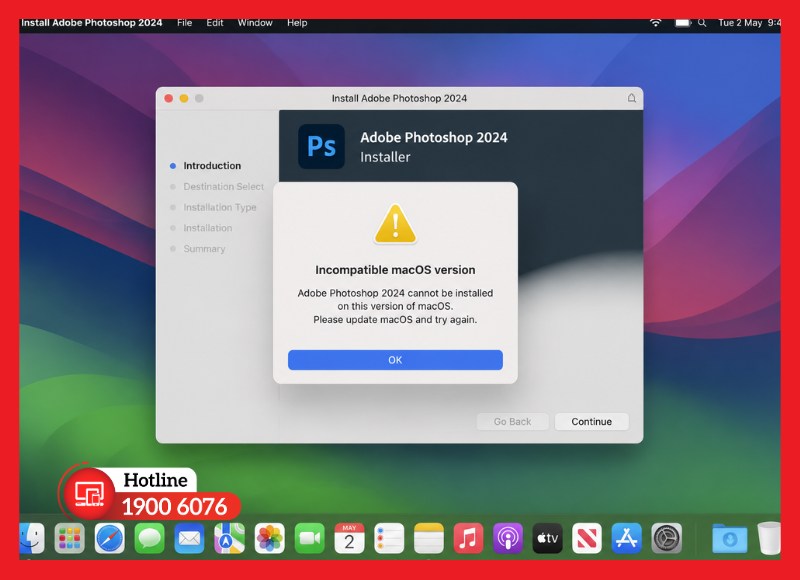Open Messages from the Dock
The width and height of the screenshot is (800, 580).
(x=149, y=538)
